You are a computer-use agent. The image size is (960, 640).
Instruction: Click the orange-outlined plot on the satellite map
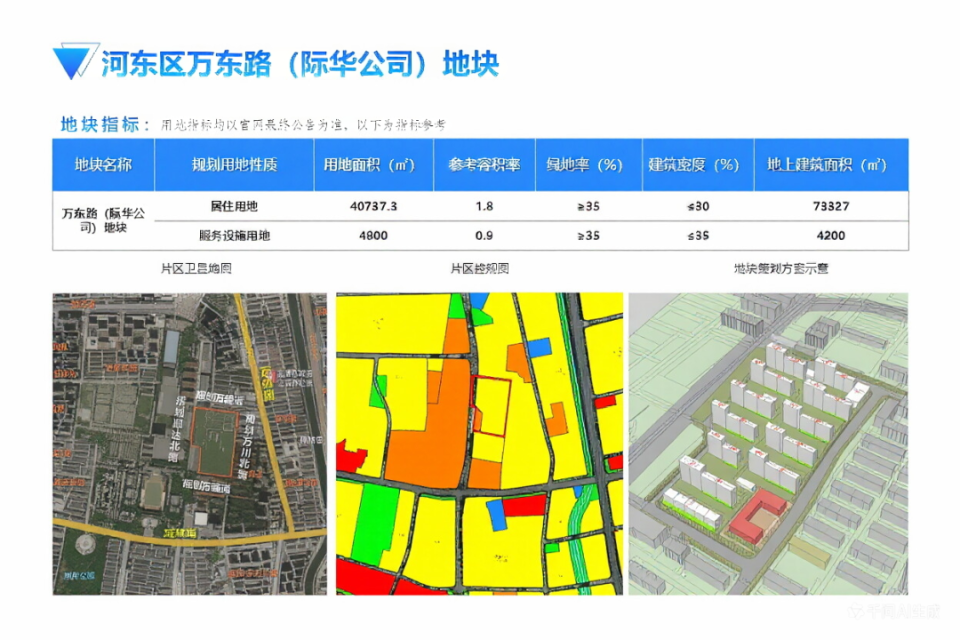pos(214,443)
